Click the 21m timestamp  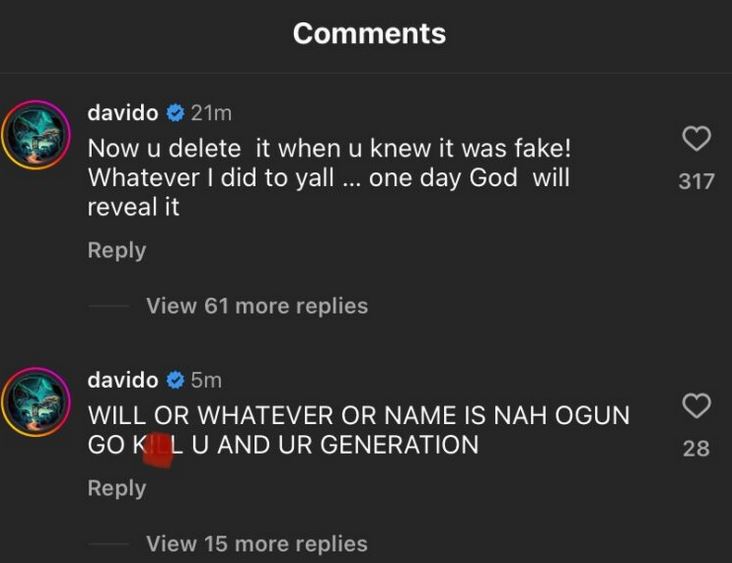point(211,113)
